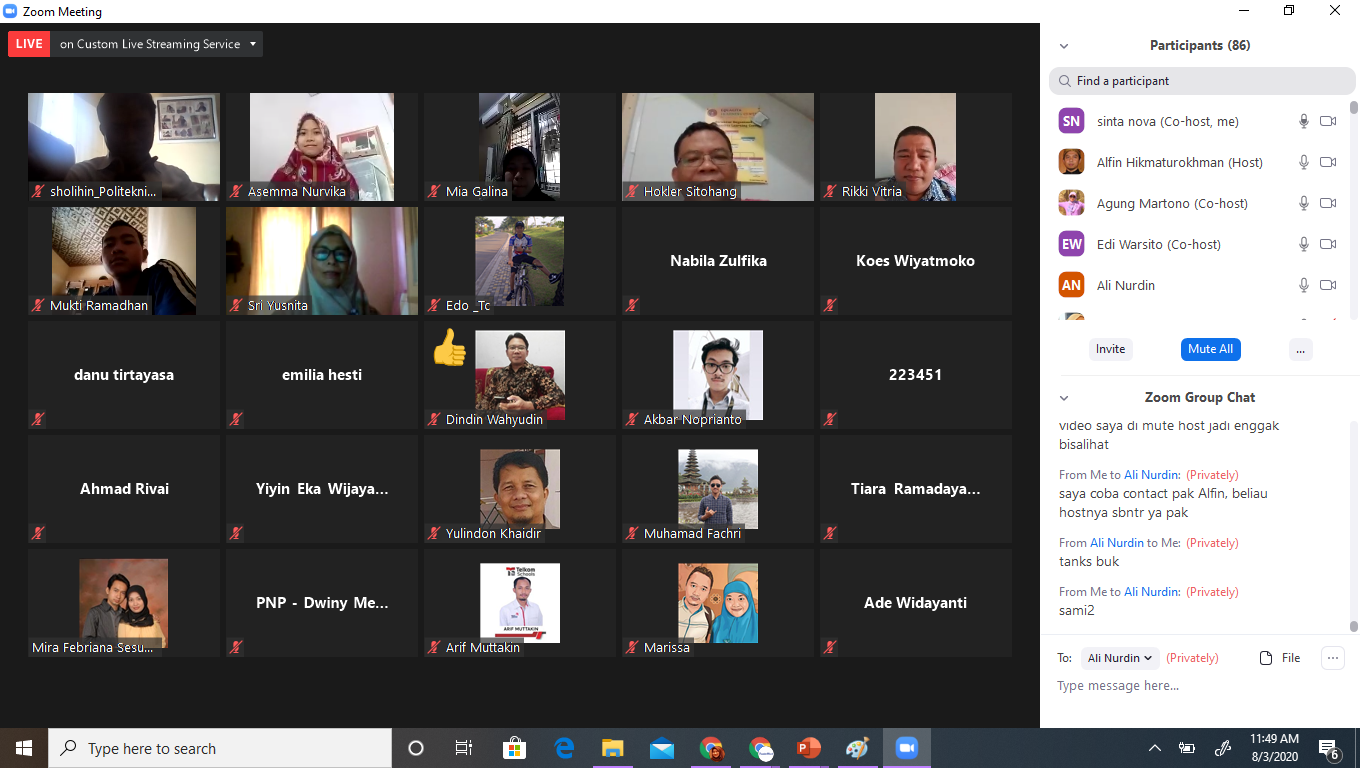Click the Invite button
Image resolution: width=1360 pixels, height=768 pixels.
pos(1110,349)
